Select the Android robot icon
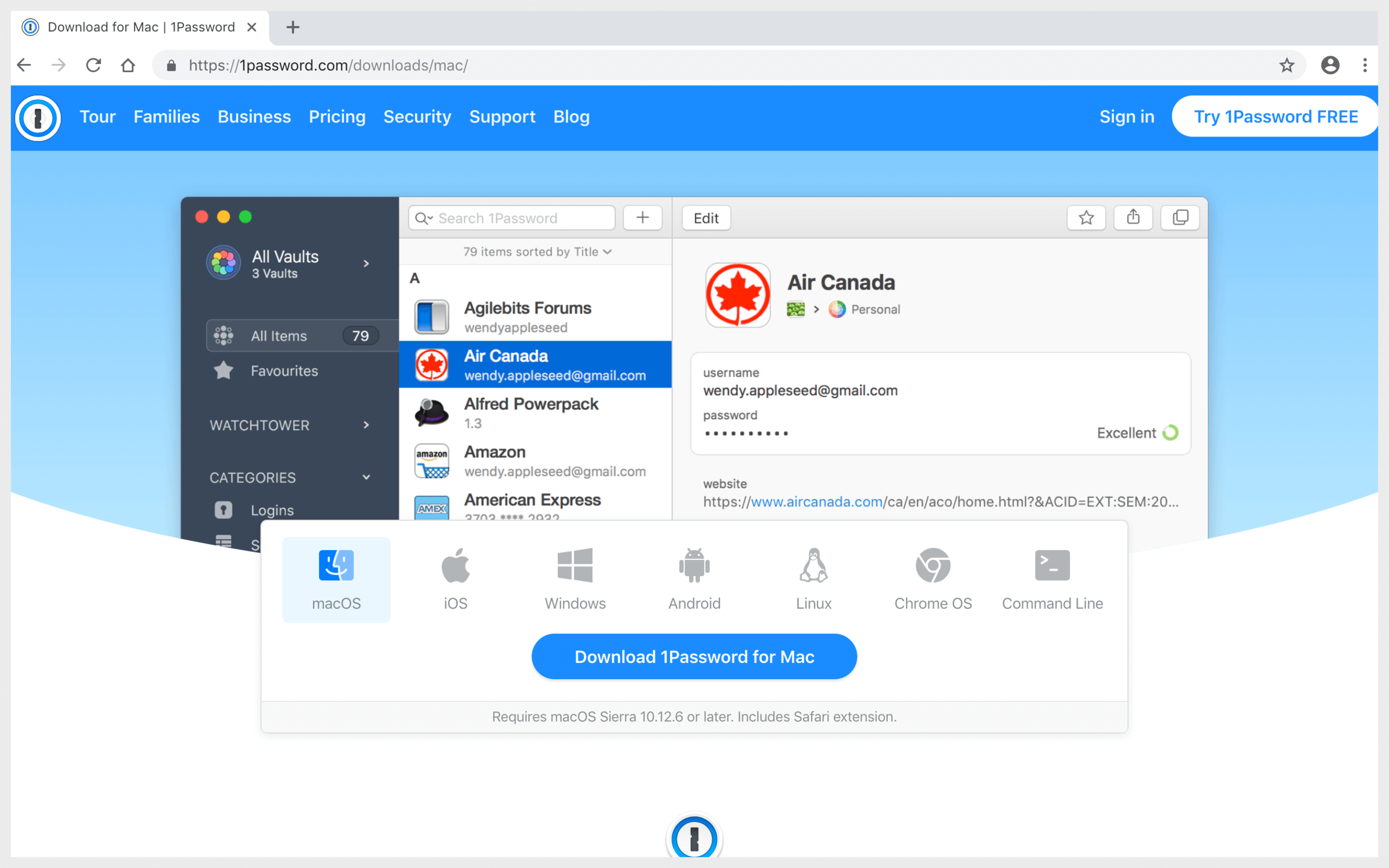This screenshot has width=1389, height=868. (x=694, y=565)
